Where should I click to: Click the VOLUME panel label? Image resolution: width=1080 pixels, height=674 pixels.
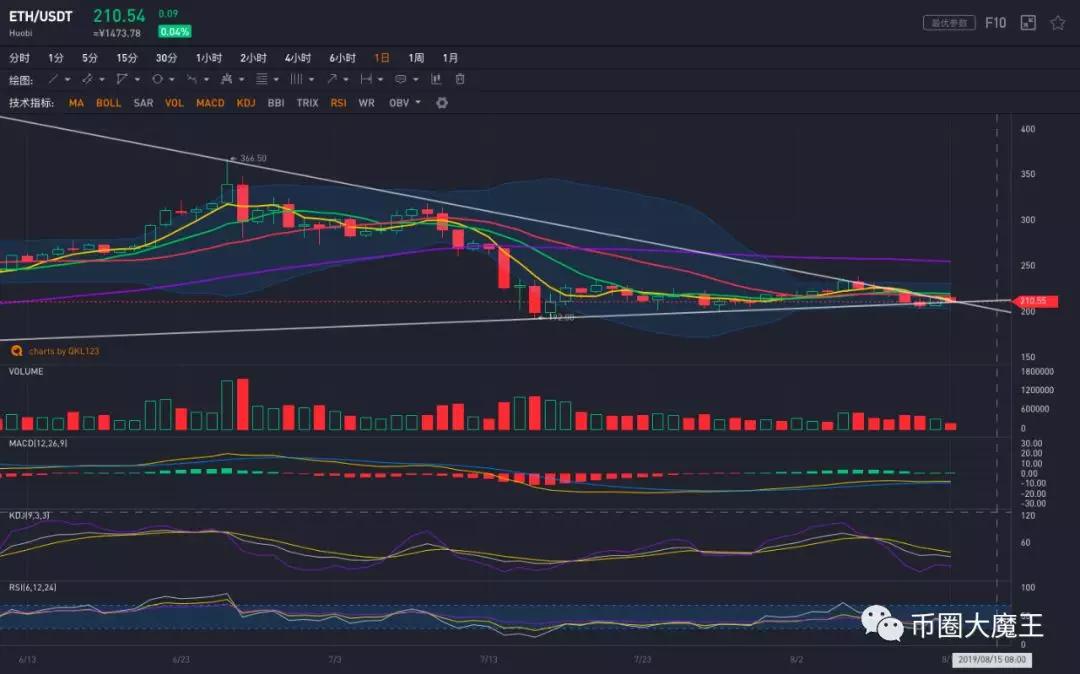26,371
